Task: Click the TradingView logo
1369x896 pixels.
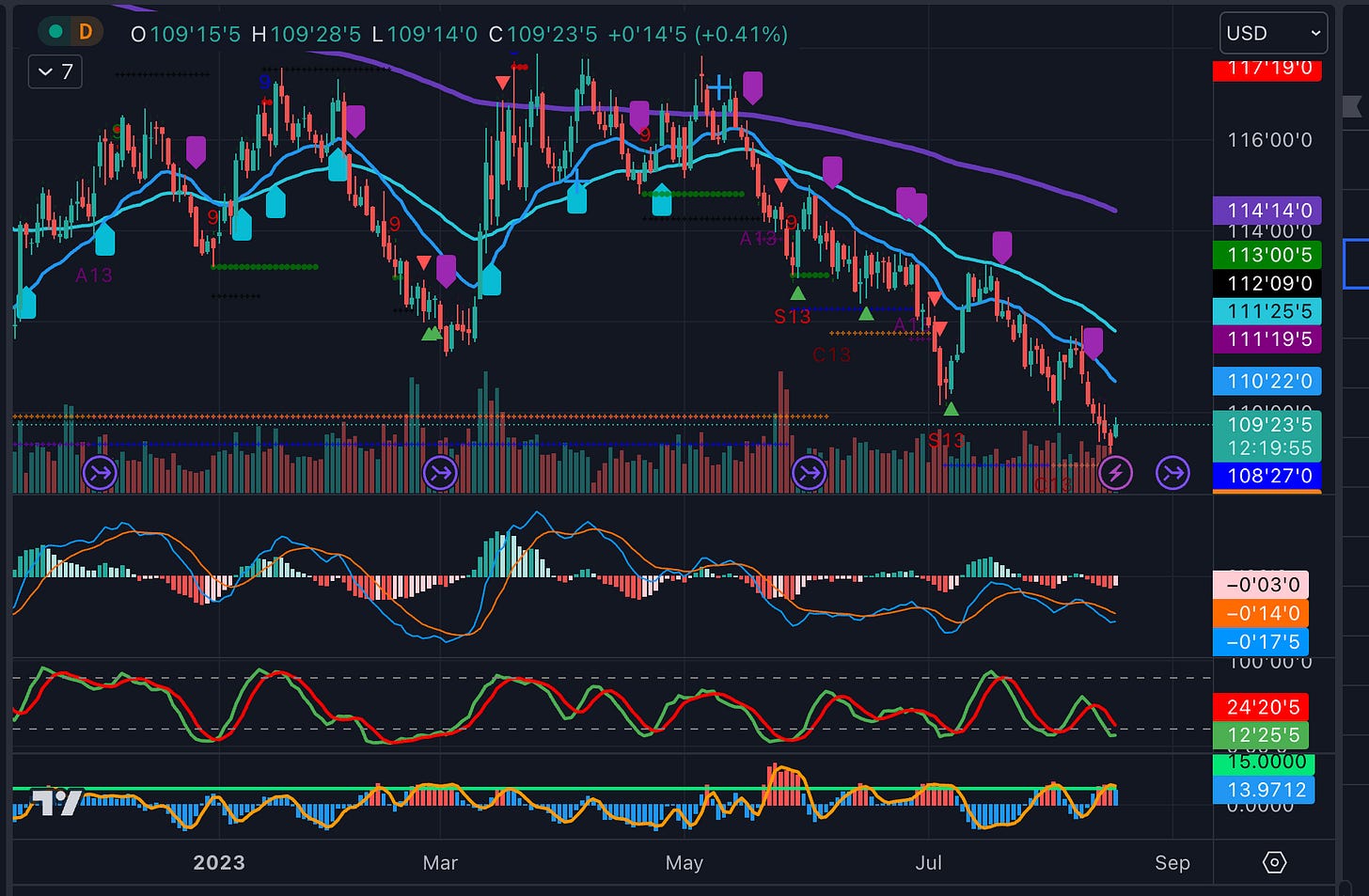Action: [x=56, y=802]
